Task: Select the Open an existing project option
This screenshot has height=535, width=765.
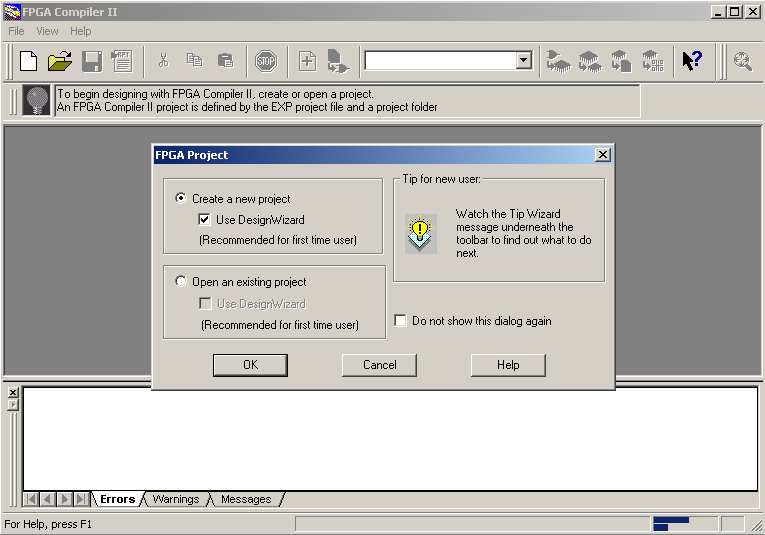Action: 181,281
